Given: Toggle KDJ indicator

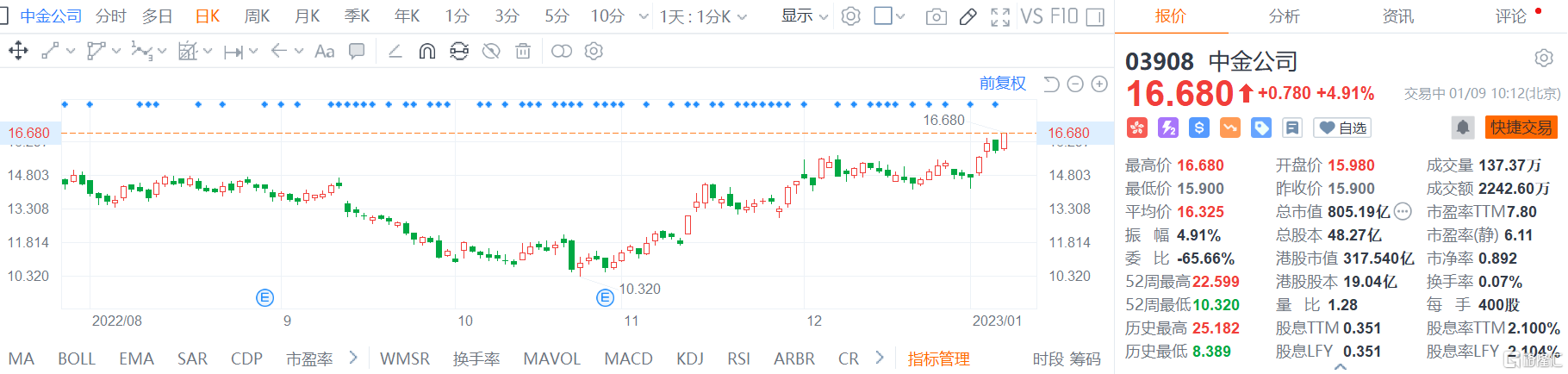Looking at the screenshot, I should click(x=690, y=358).
